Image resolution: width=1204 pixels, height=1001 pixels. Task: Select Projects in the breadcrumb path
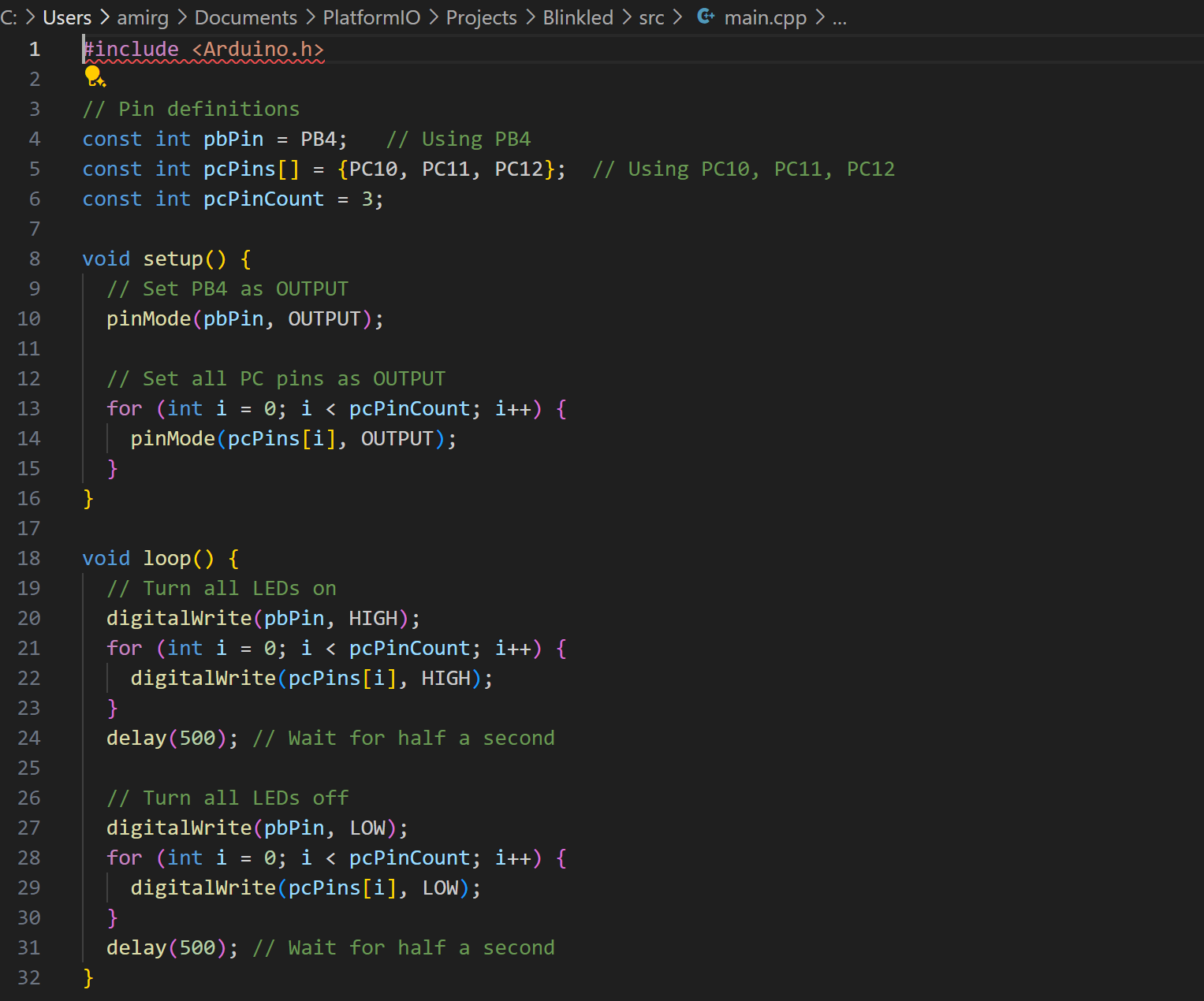481,17
